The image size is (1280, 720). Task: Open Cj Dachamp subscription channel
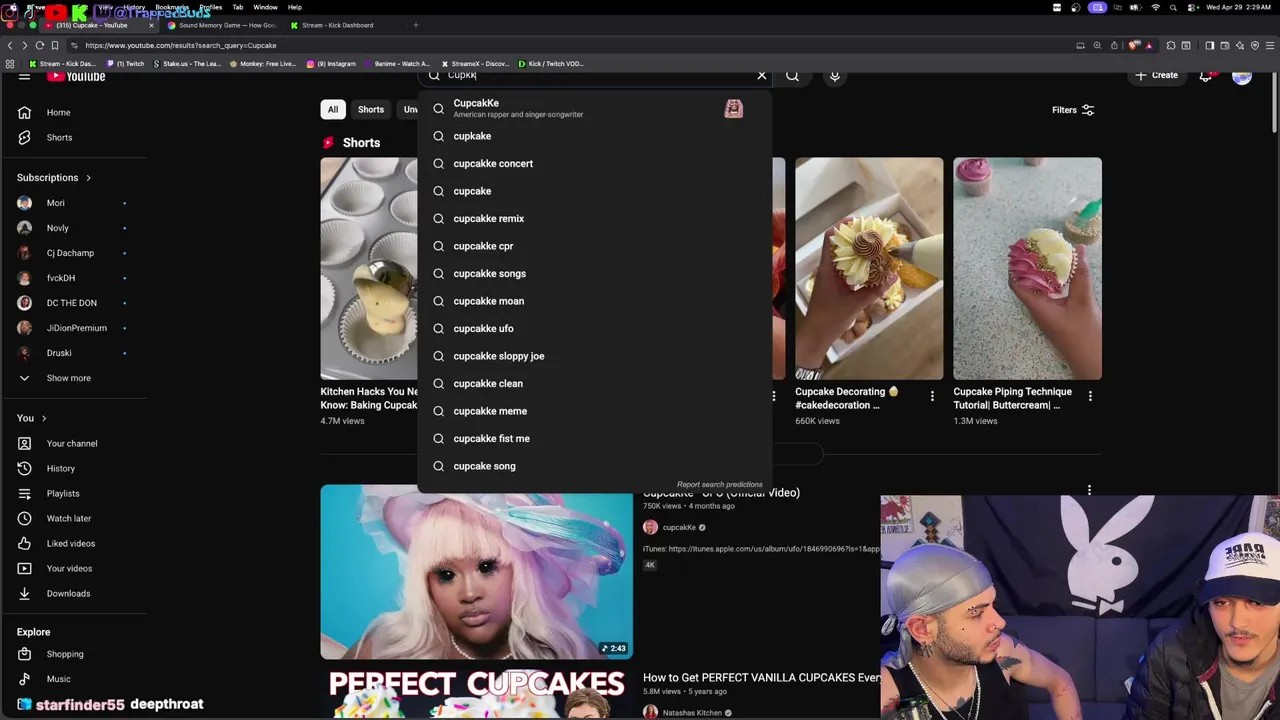(x=70, y=253)
